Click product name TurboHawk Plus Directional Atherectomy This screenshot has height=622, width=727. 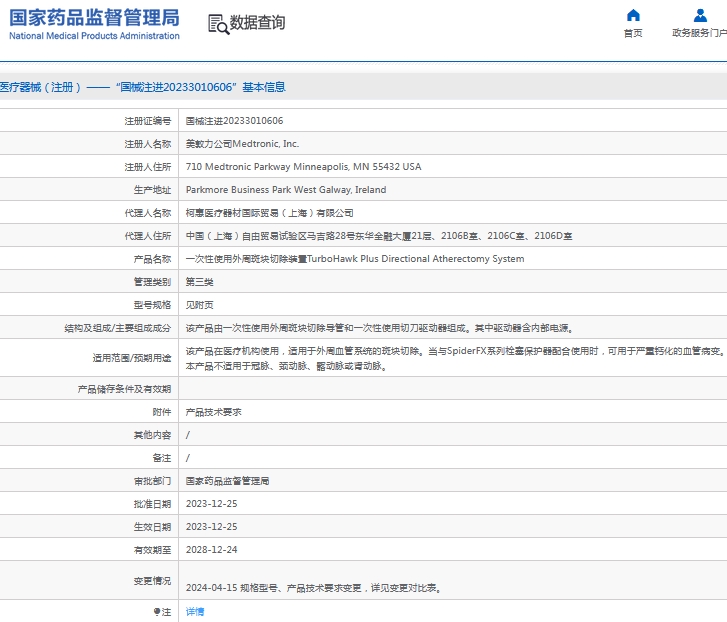355,259
